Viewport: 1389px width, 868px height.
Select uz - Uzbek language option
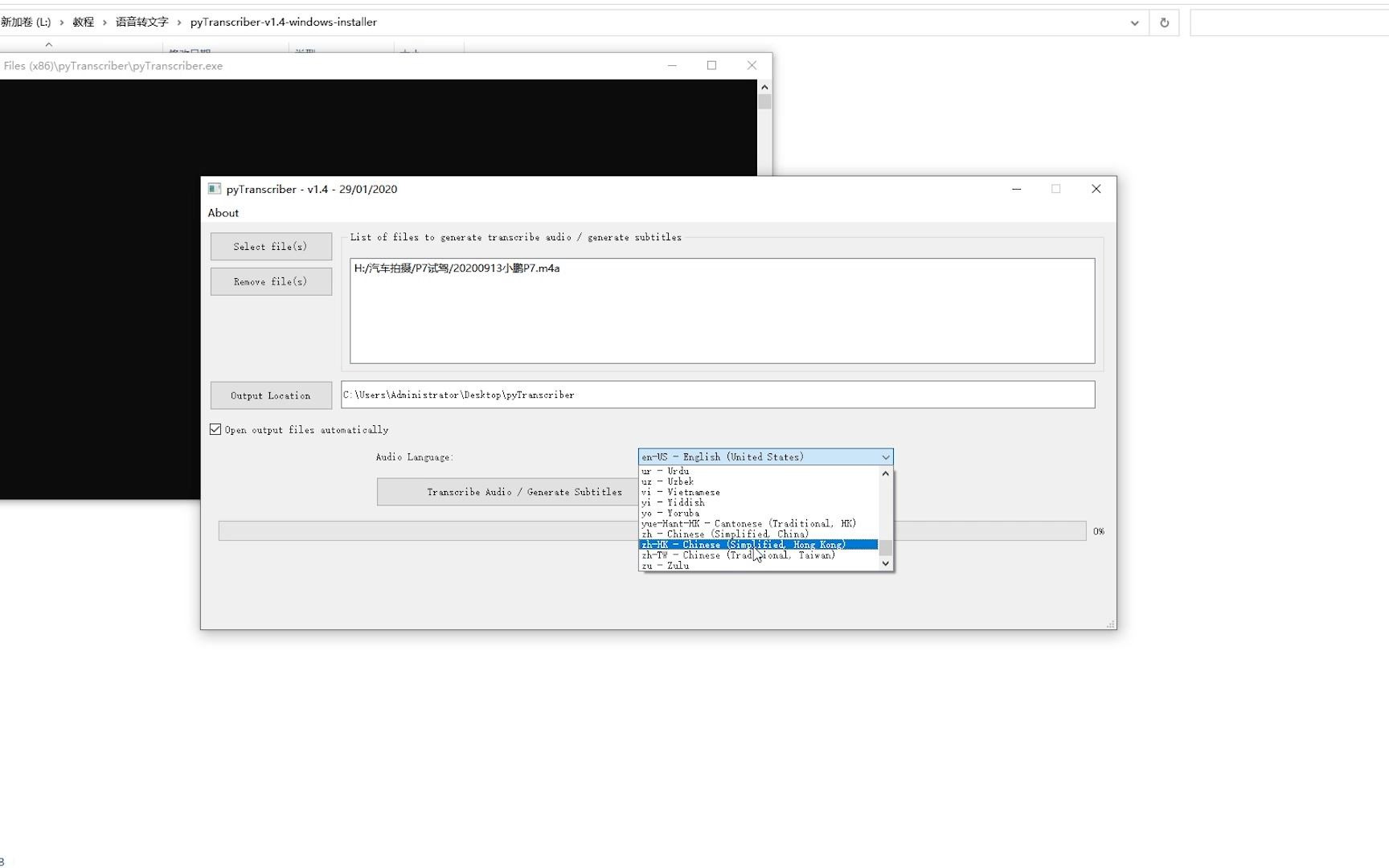click(758, 481)
